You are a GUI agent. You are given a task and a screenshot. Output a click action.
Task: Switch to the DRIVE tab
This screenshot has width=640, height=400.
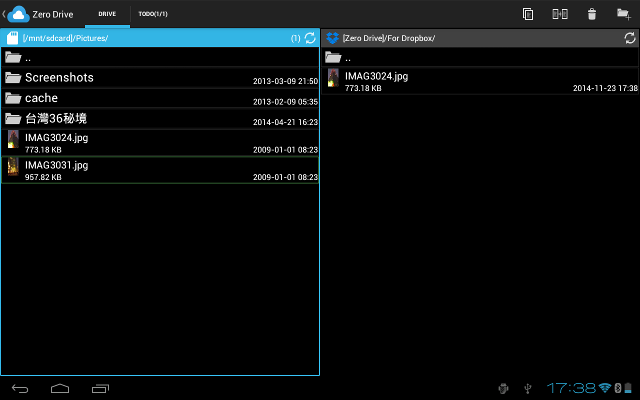tap(107, 14)
